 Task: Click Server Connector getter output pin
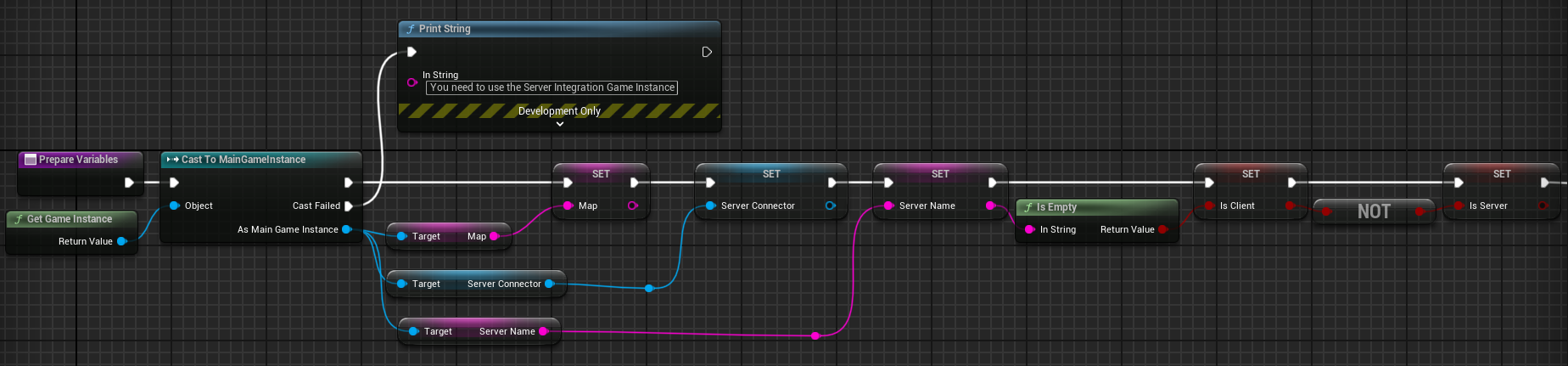[549, 284]
